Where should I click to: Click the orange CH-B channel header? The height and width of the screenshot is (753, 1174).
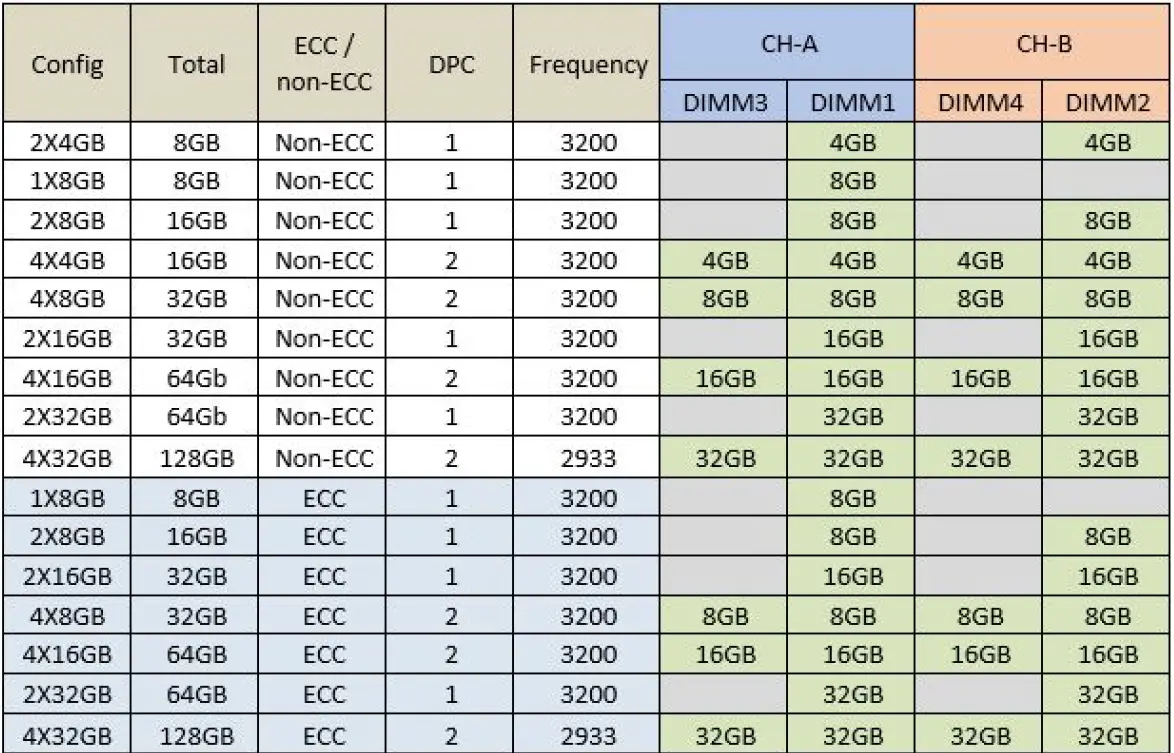coord(1043,43)
